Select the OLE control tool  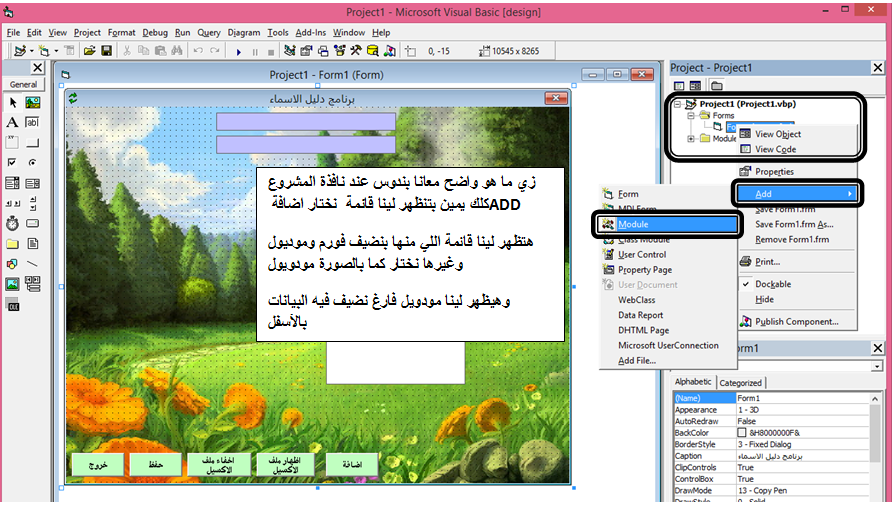pyautogui.click(x=13, y=306)
